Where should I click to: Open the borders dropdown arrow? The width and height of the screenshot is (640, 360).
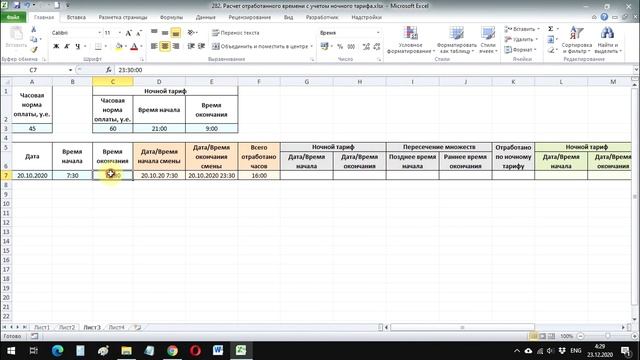tap(105, 47)
